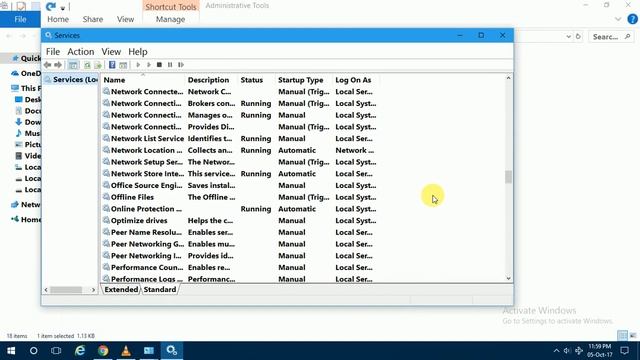Click the Explorer quick-access toolbar dropdown arrow

pyautogui.click(x=63, y=8)
